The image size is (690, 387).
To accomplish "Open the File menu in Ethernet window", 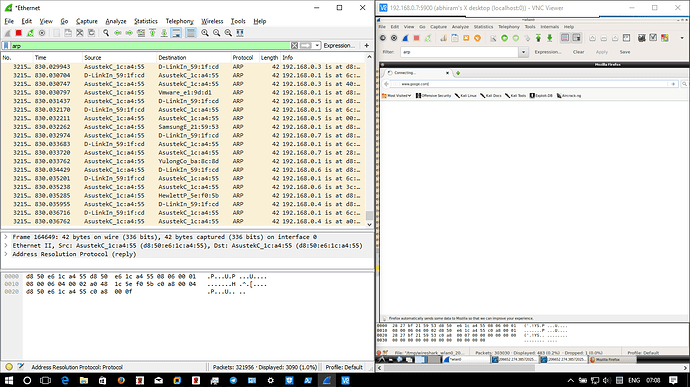I will point(9,21).
